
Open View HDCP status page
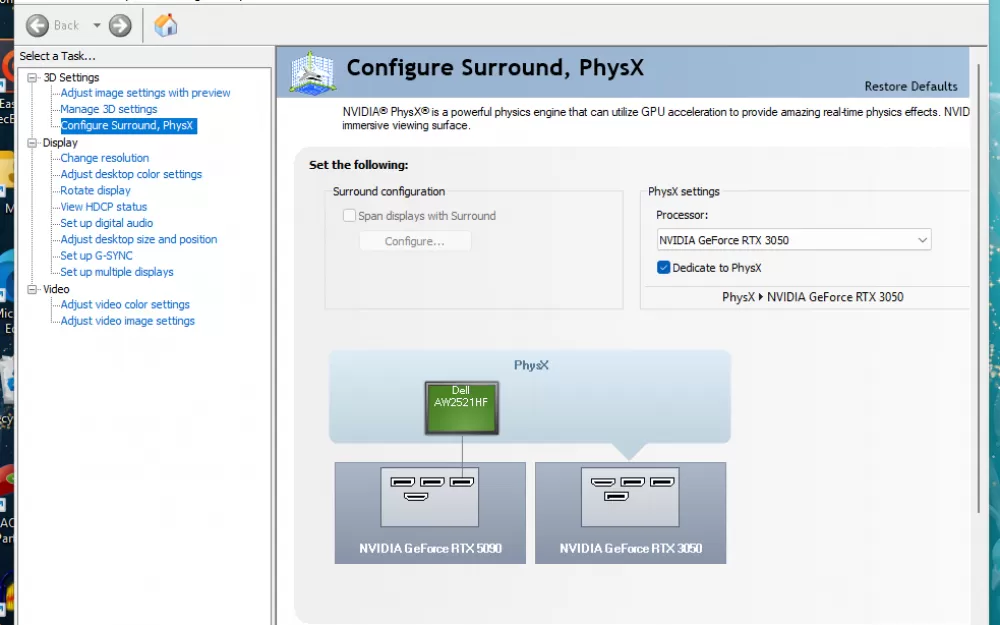click(104, 207)
